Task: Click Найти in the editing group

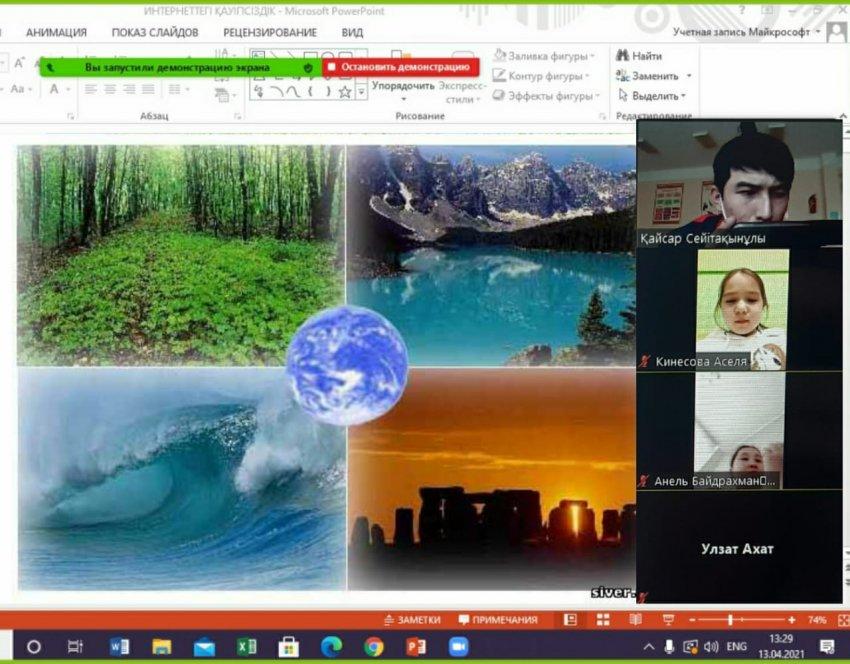Action: click(639, 56)
